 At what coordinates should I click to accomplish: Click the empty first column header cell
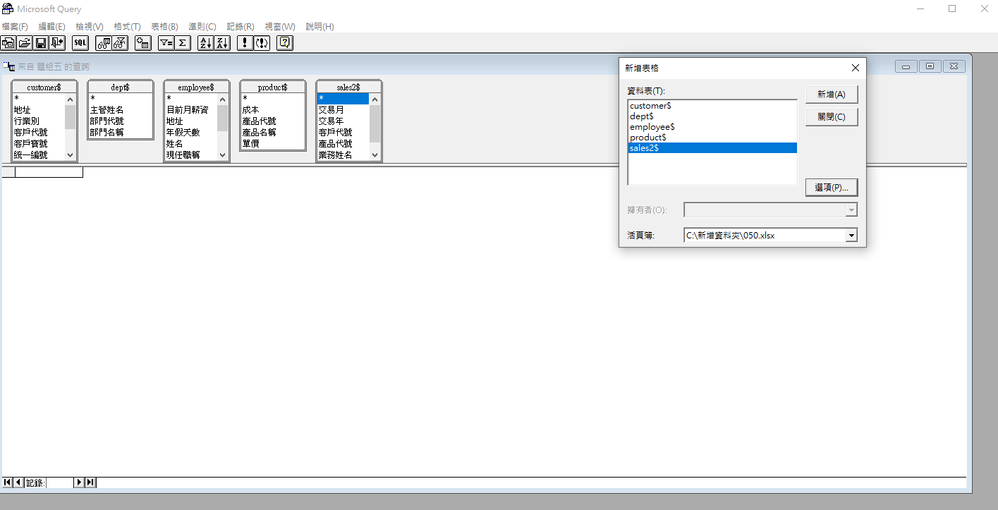tap(49, 172)
